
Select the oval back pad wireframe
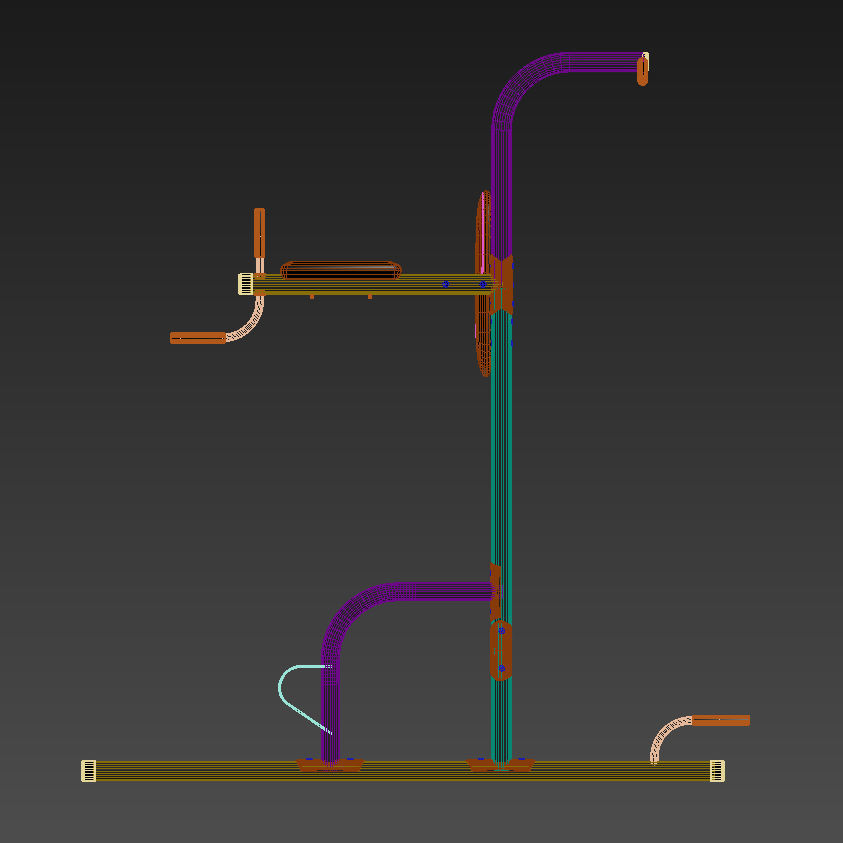[x=483, y=283]
